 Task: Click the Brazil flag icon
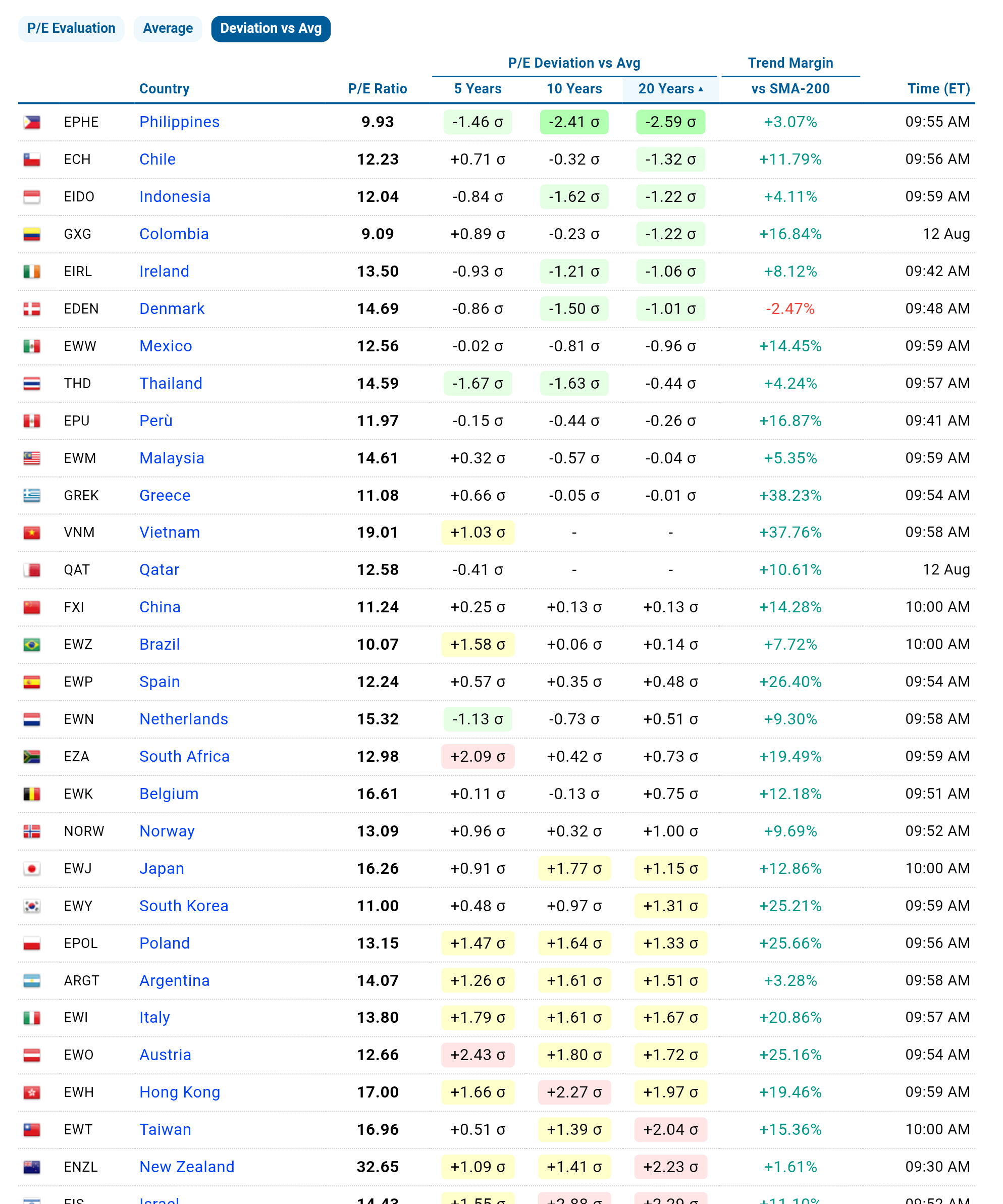pyautogui.click(x=31, y=645)
